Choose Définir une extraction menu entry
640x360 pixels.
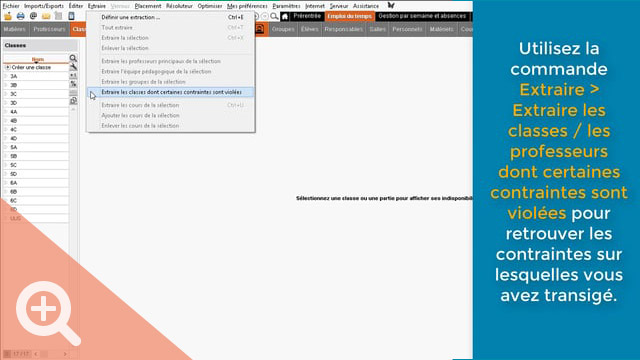(x=131, y=17)
